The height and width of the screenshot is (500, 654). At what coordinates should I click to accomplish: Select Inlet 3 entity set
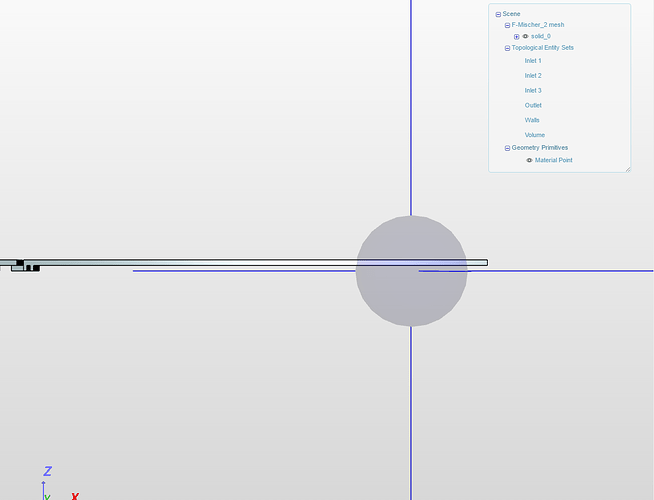click(x=533, y=90)
